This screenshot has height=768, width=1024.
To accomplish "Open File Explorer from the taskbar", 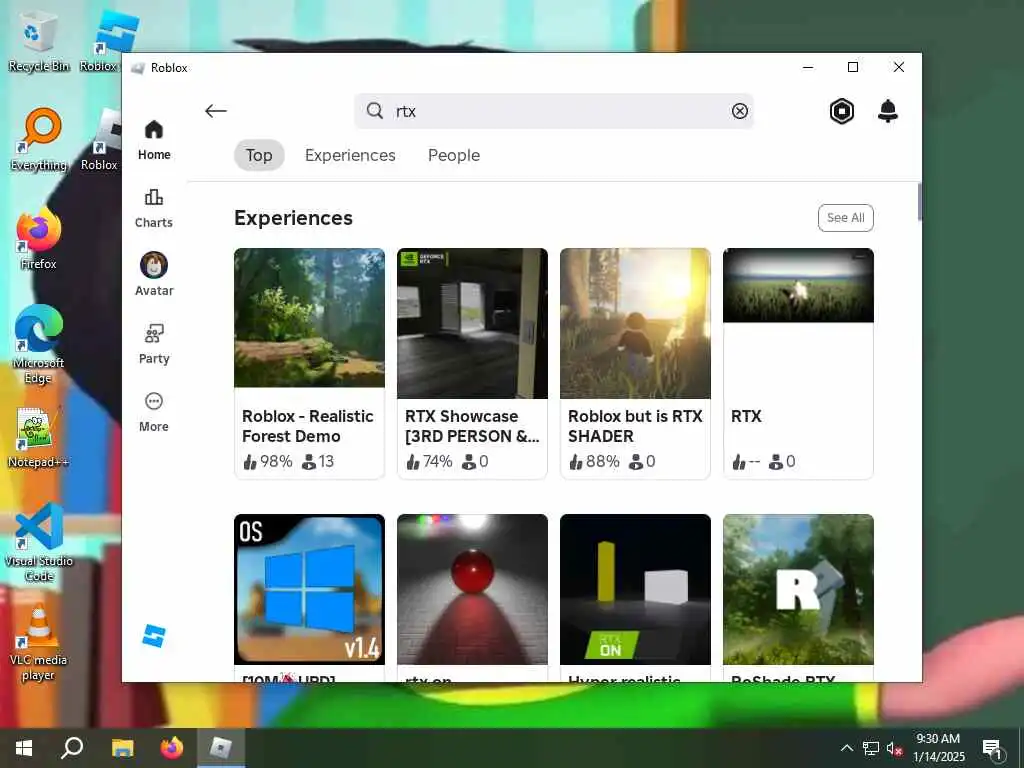I will coord(122,748).
